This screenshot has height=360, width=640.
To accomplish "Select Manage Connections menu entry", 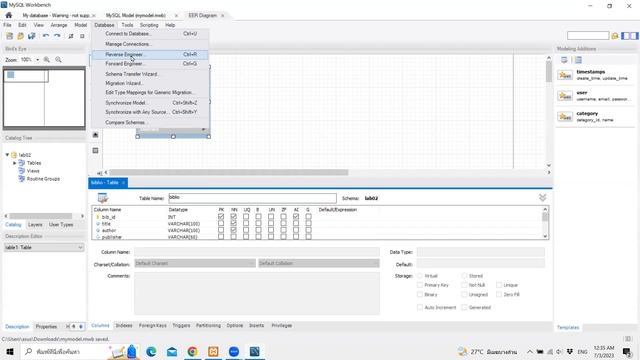I will tap(150, 44).
